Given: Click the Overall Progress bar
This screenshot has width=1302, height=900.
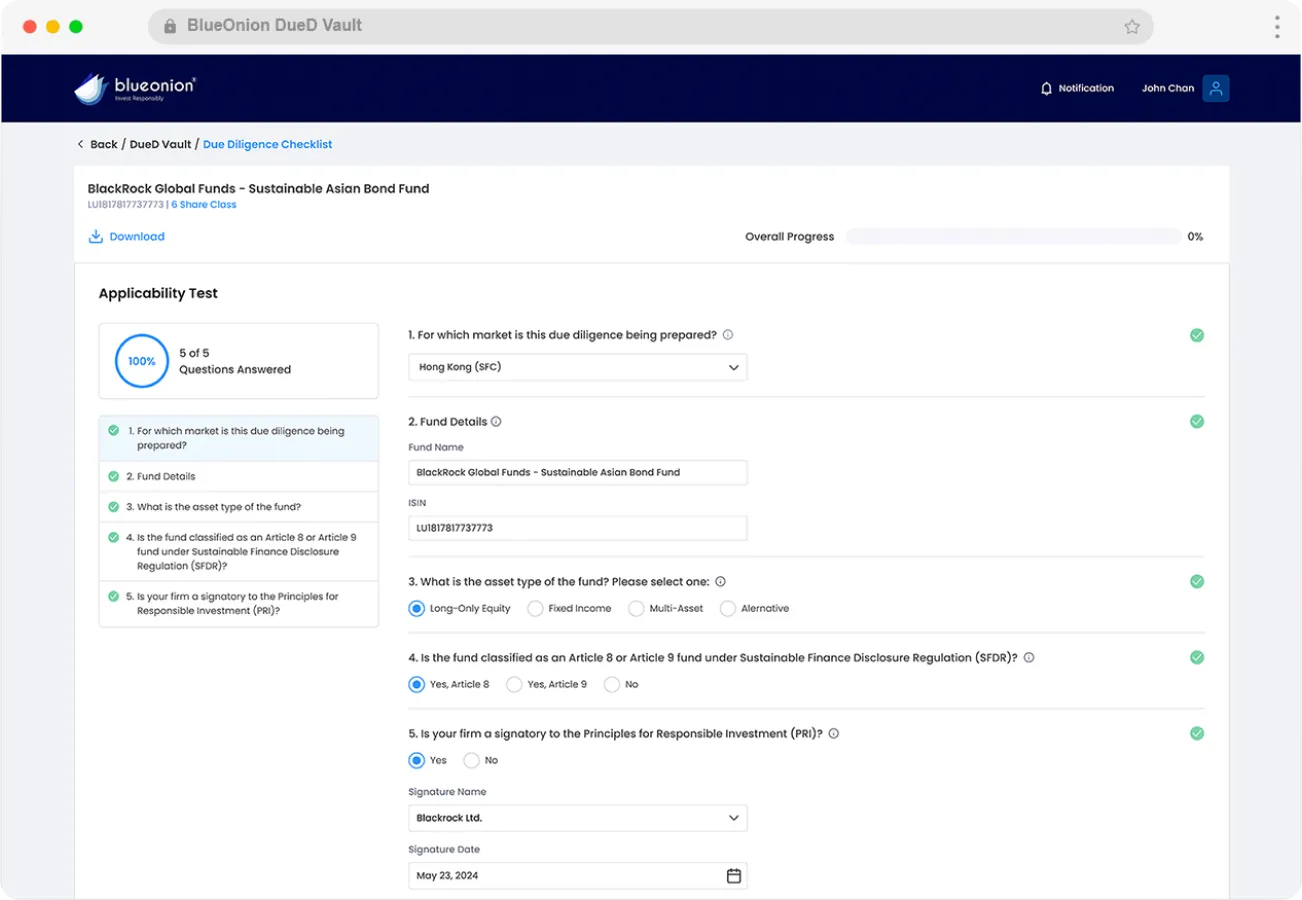Looking at the screenshot, I should pos(1014,237).
